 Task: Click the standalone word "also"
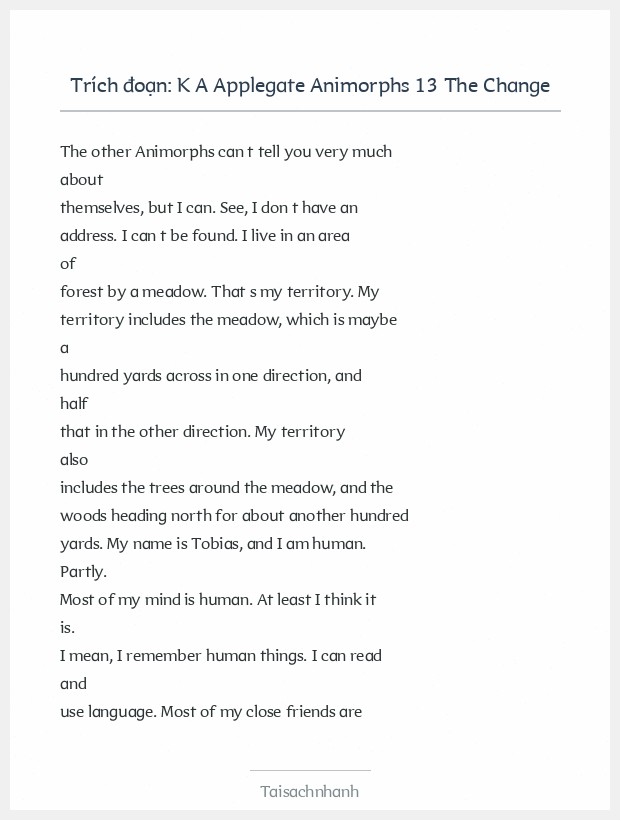tap(74, 460)
